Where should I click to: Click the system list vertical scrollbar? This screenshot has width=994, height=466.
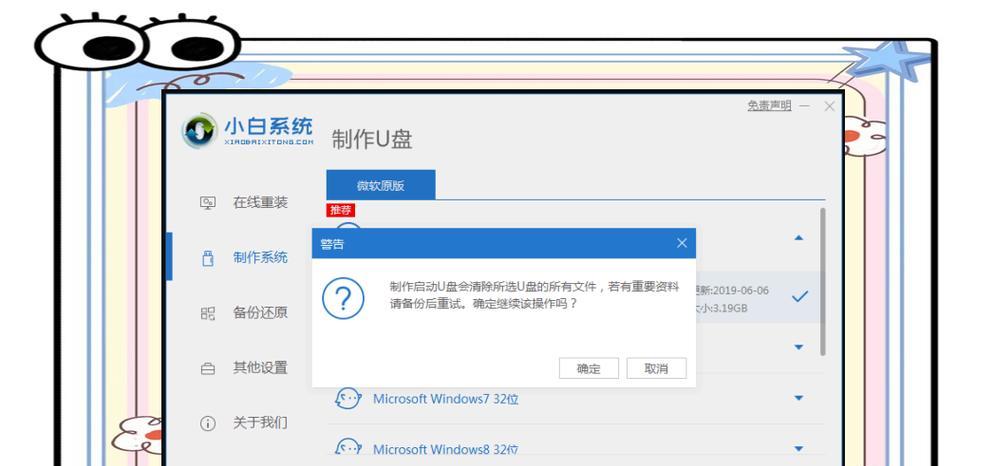[x=823, y=282]
